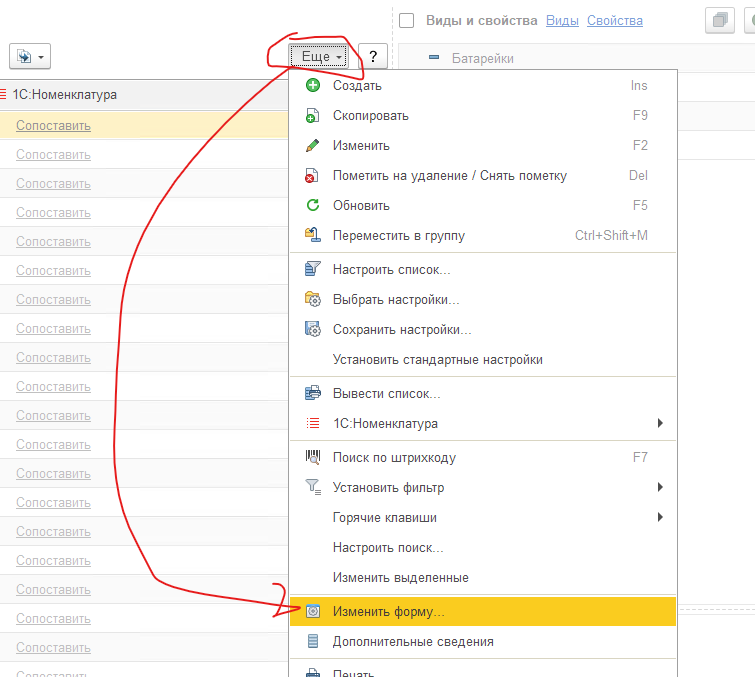The image size is (755, 677).
Task: Expand the Установить фильтр submenu
Action: tap(660, 488)
